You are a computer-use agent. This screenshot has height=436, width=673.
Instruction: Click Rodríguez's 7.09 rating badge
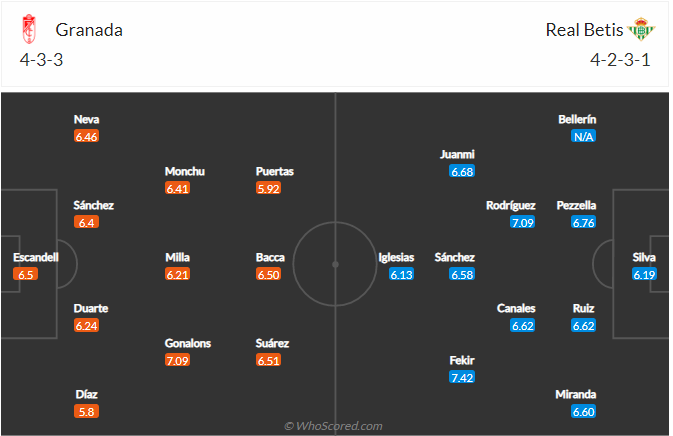[523, 222]
